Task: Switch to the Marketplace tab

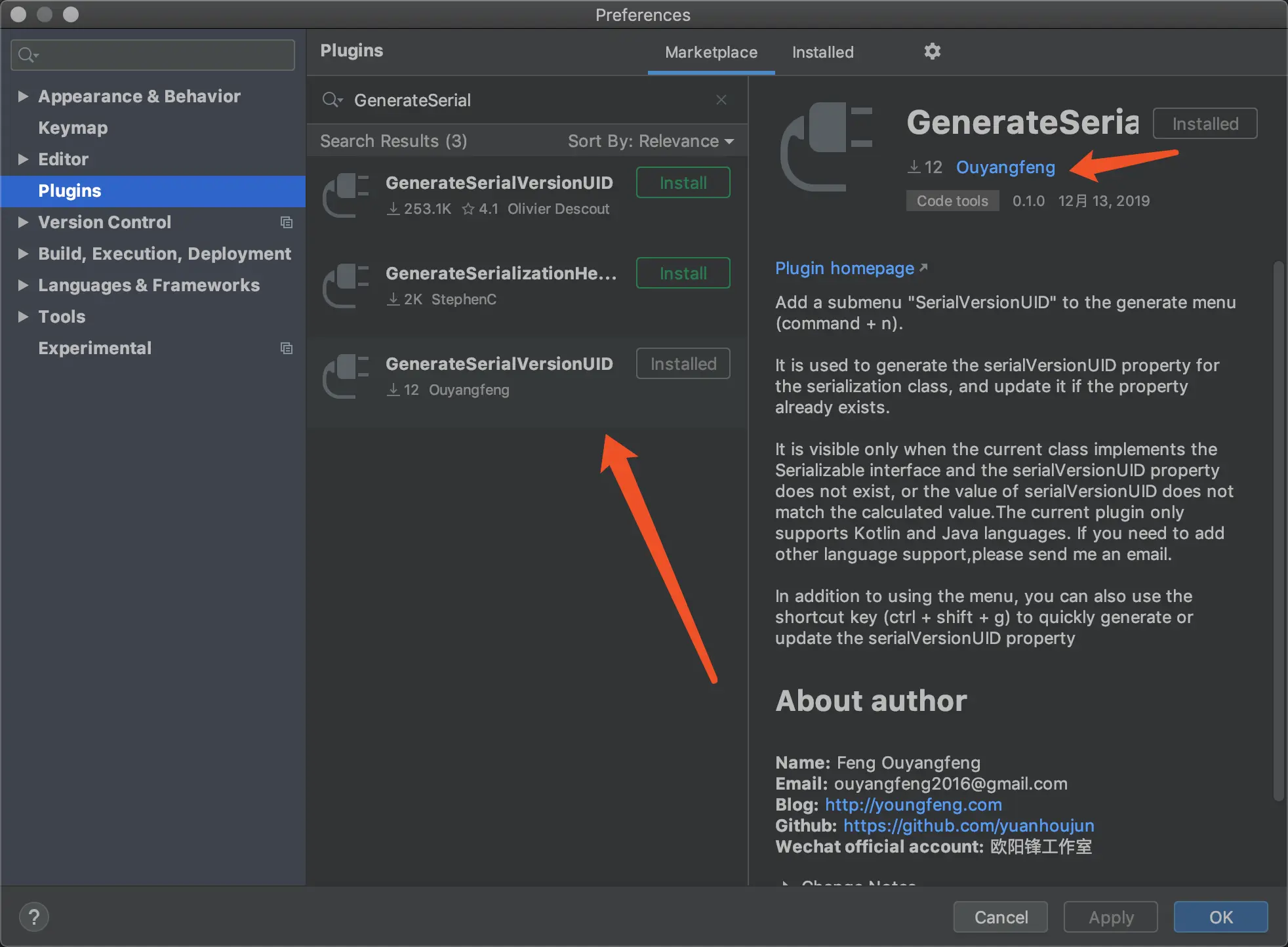Action: pos(711,52)
